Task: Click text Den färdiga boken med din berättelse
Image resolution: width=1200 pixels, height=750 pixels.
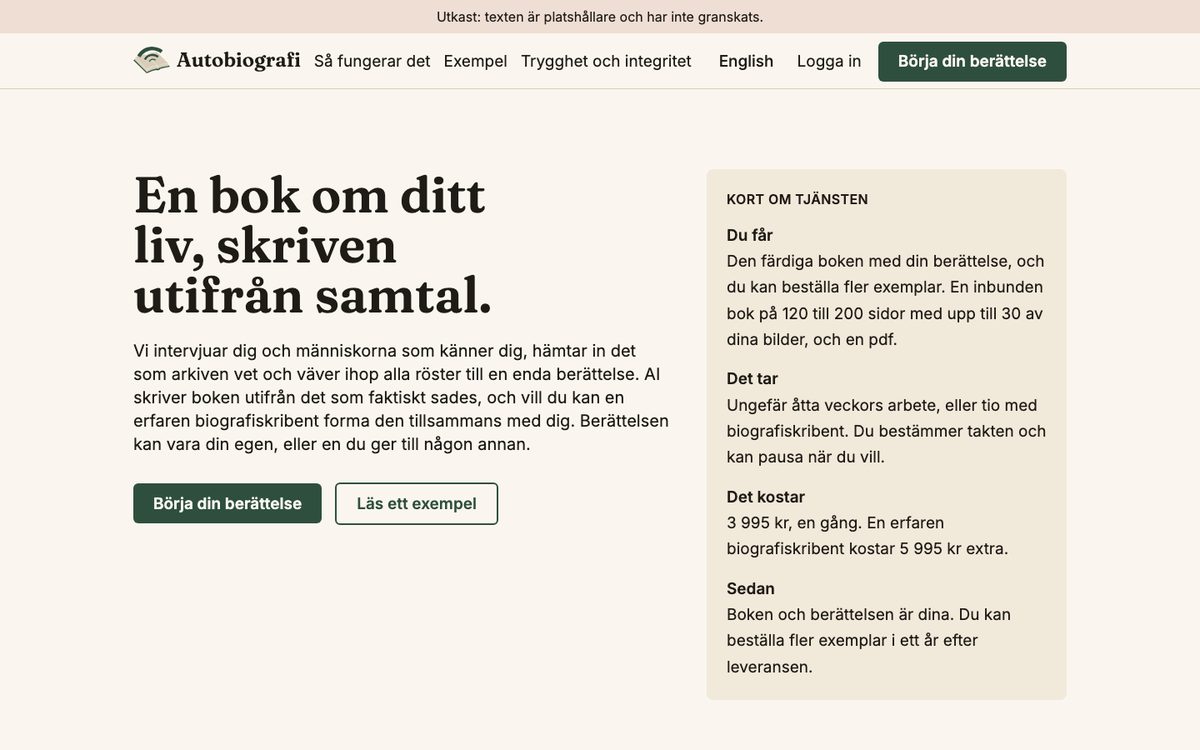Action: [868, 261]
